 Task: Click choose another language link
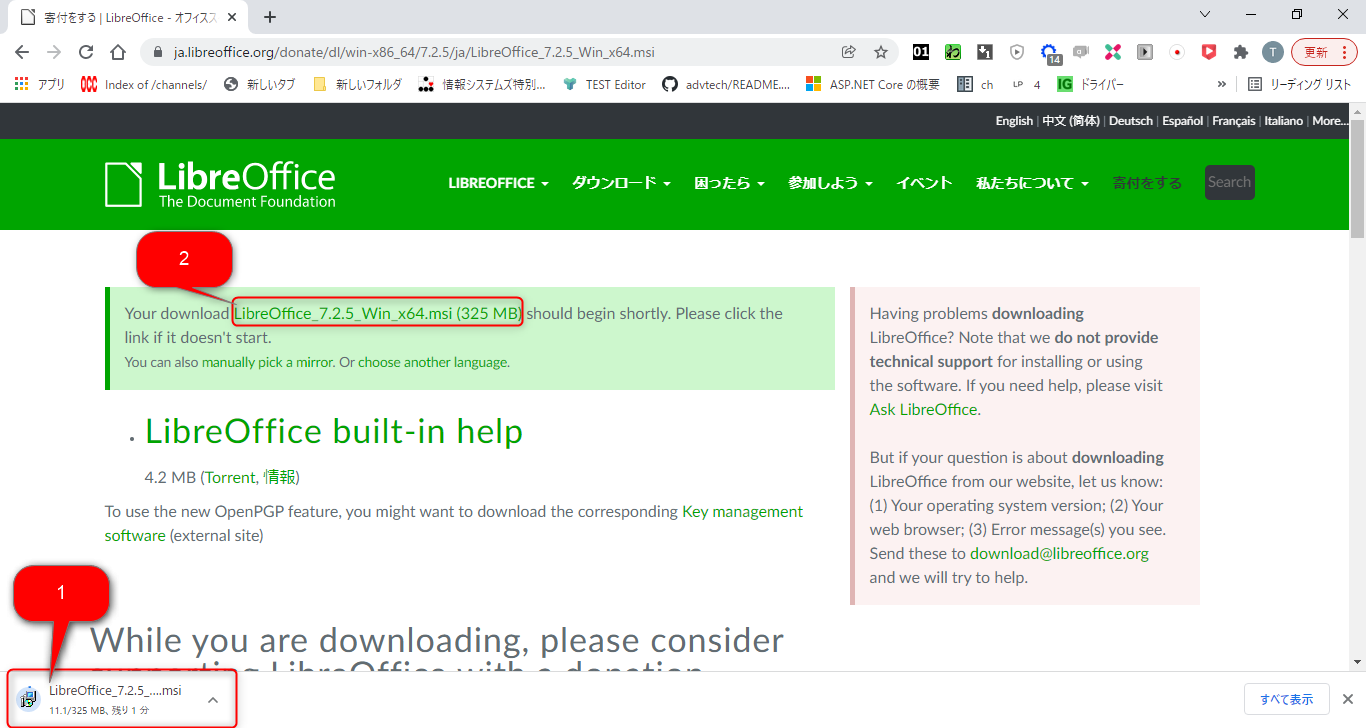point(432,362)
